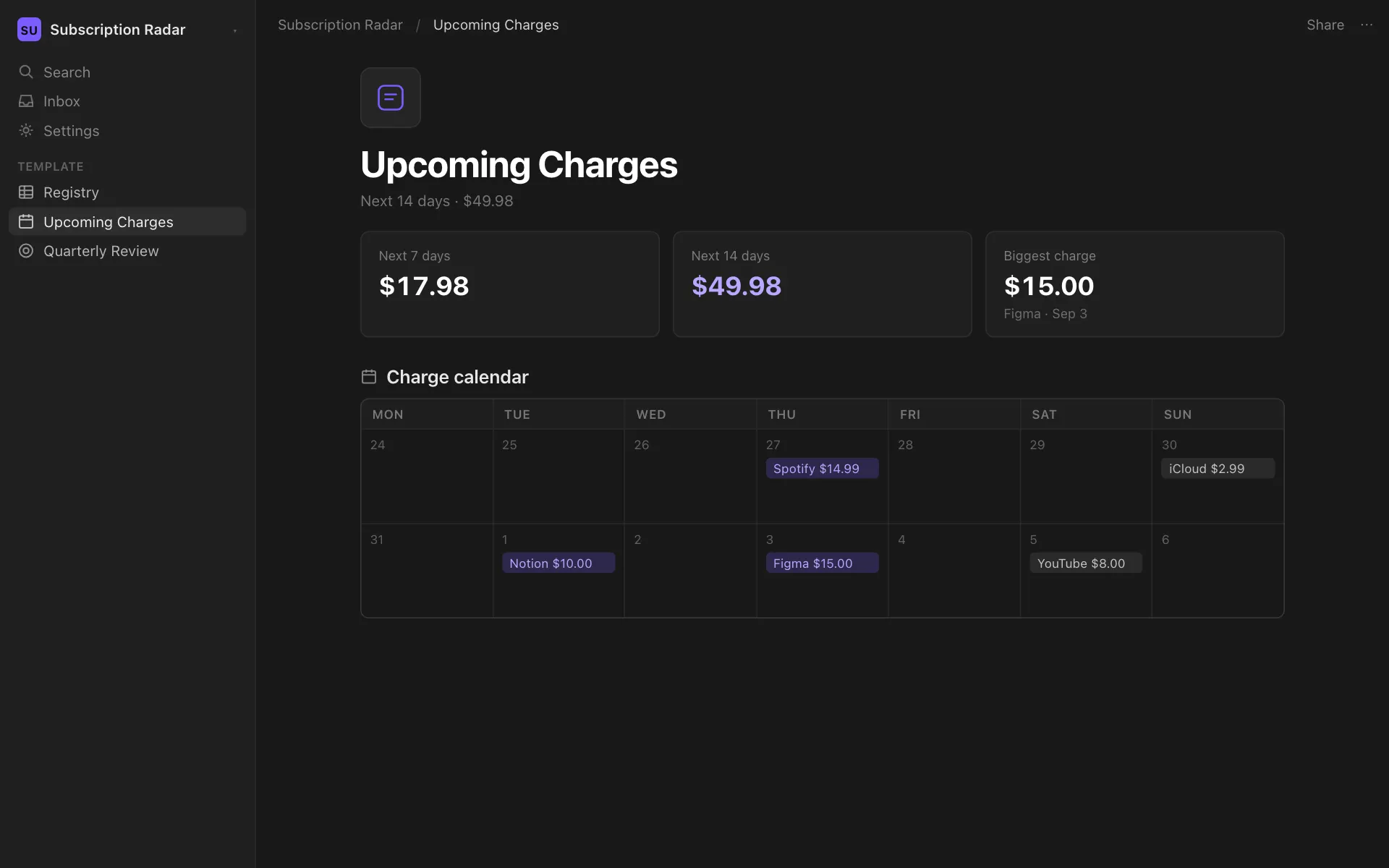
Task: Click the Search magnifier icon
Action: [26, 72]
